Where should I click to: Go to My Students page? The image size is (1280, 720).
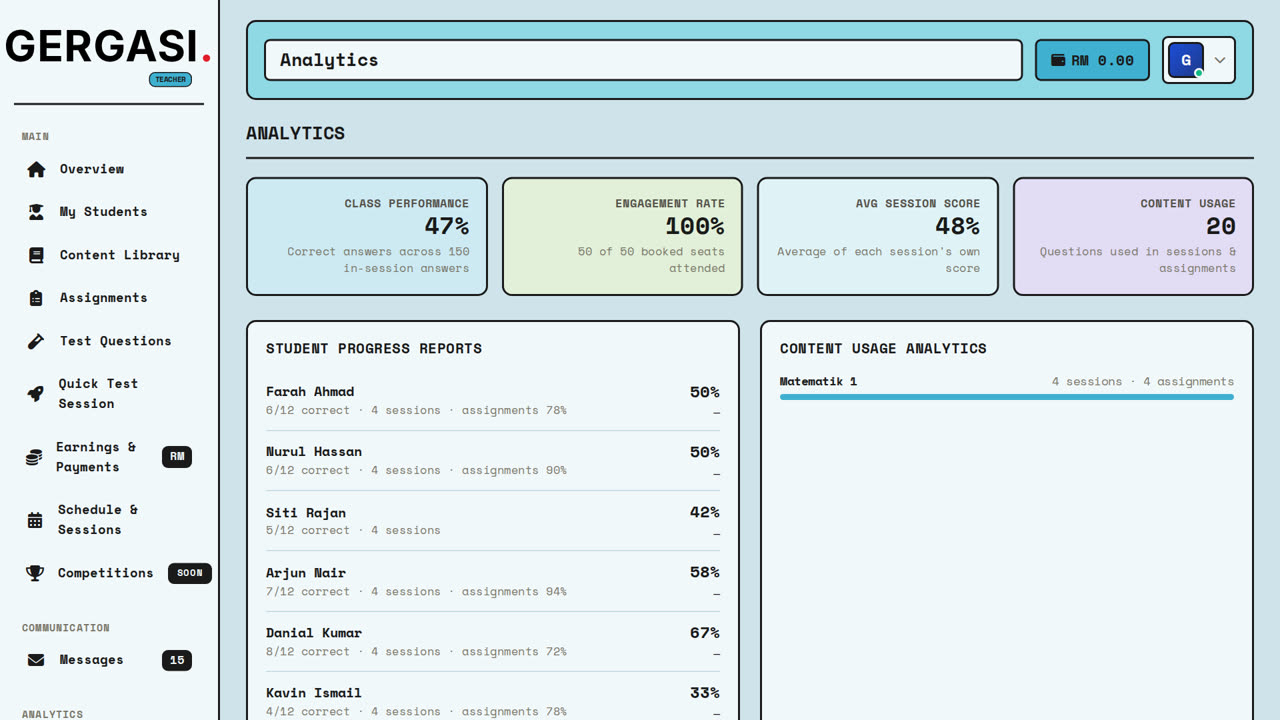point(109,212)
